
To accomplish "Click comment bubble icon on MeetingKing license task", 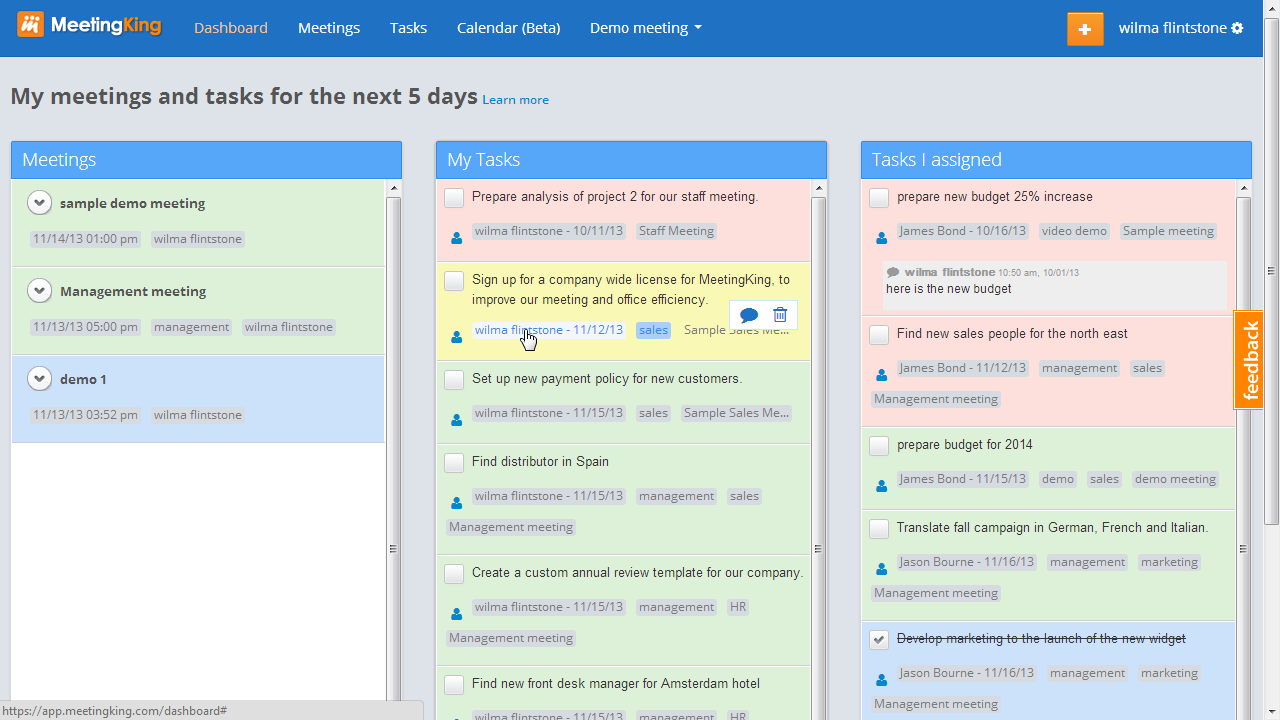I will pyautogui.click(x=749, y=315).
